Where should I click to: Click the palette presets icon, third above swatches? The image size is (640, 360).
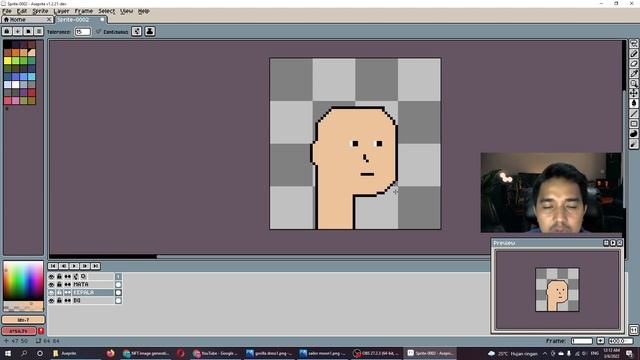28,31
